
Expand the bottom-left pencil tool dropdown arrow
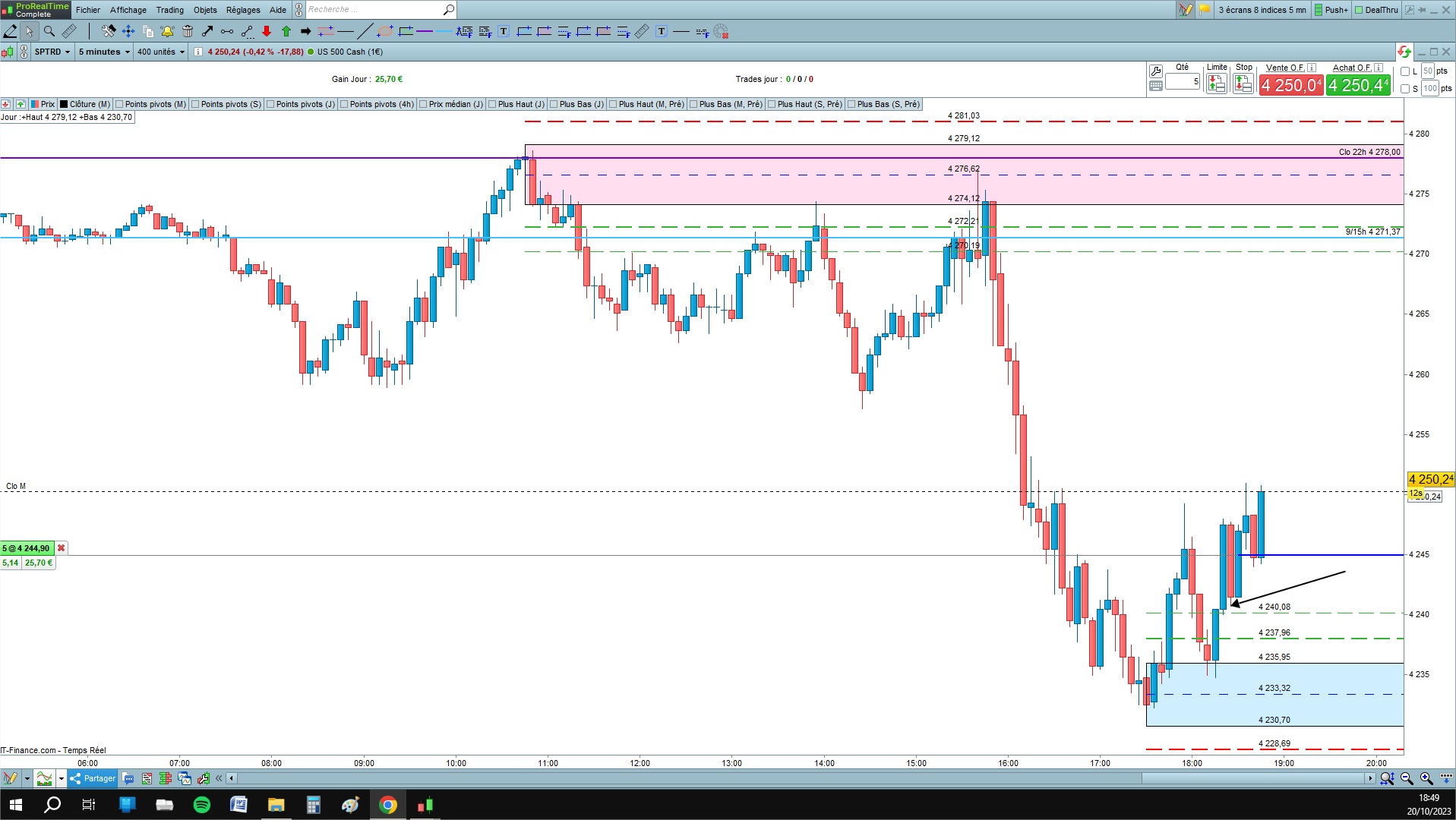(27, 778)
